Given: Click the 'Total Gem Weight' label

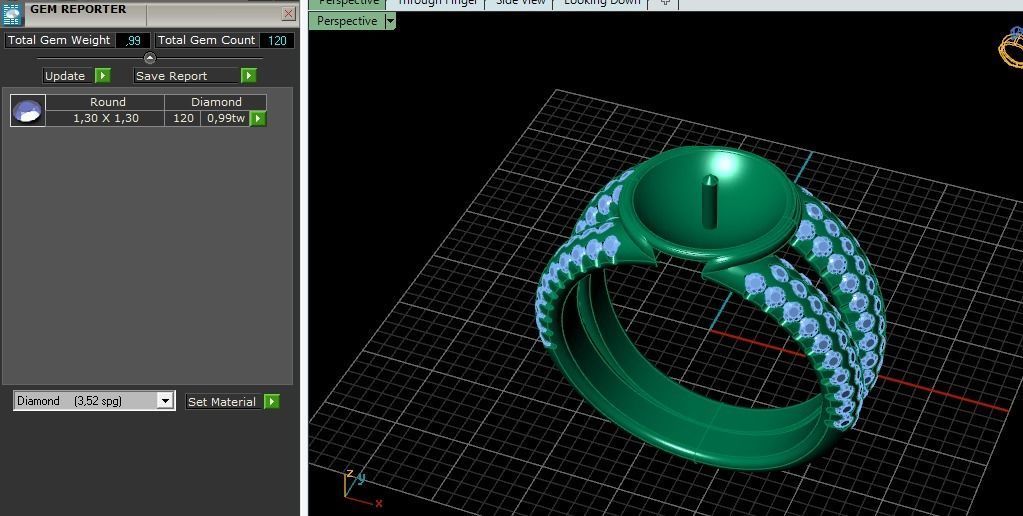Looking at the screenshot, I should [x=59, y=40].
